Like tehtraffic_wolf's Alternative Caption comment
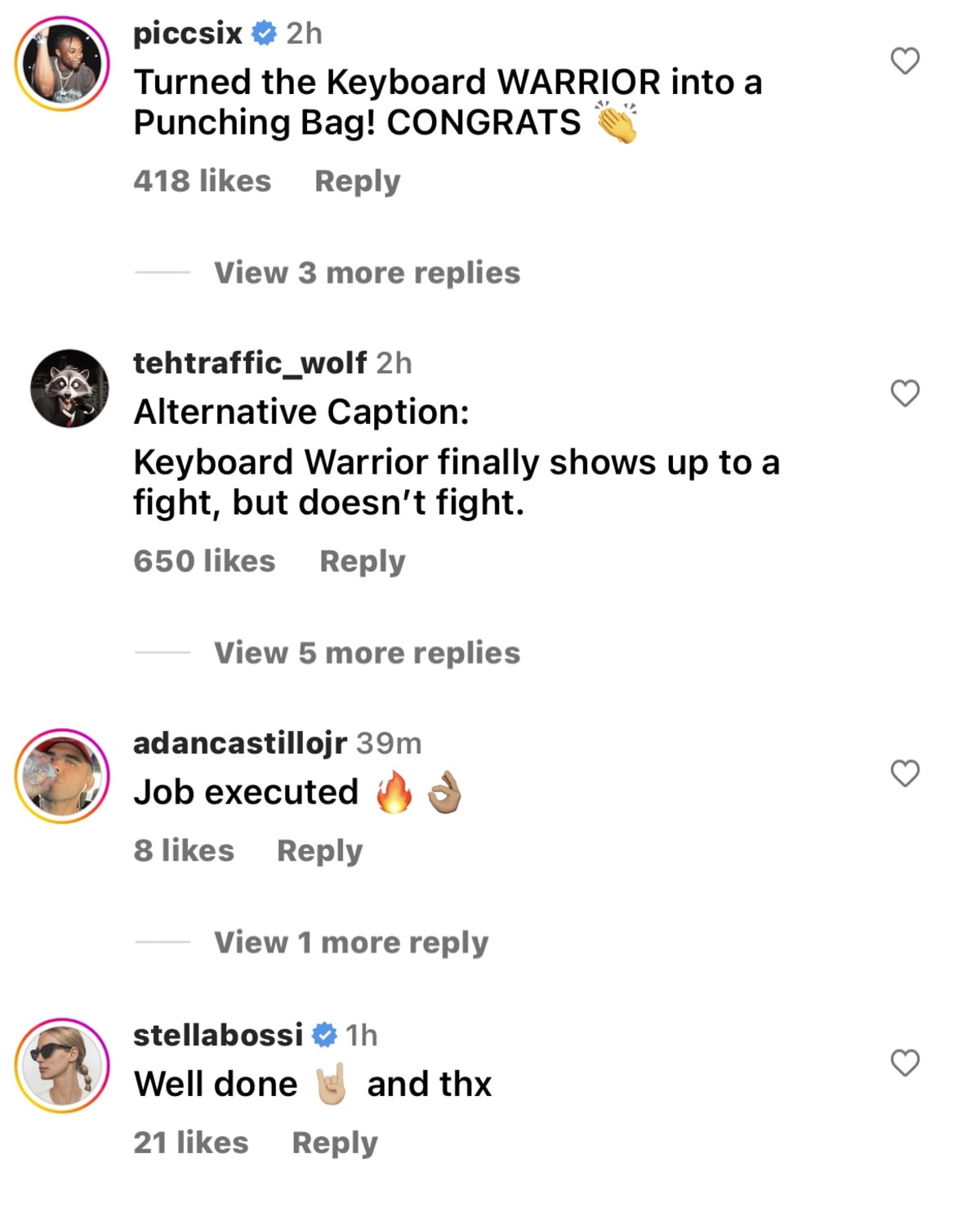Screen dimensions: 980x1216 click(x=904, y=394)
